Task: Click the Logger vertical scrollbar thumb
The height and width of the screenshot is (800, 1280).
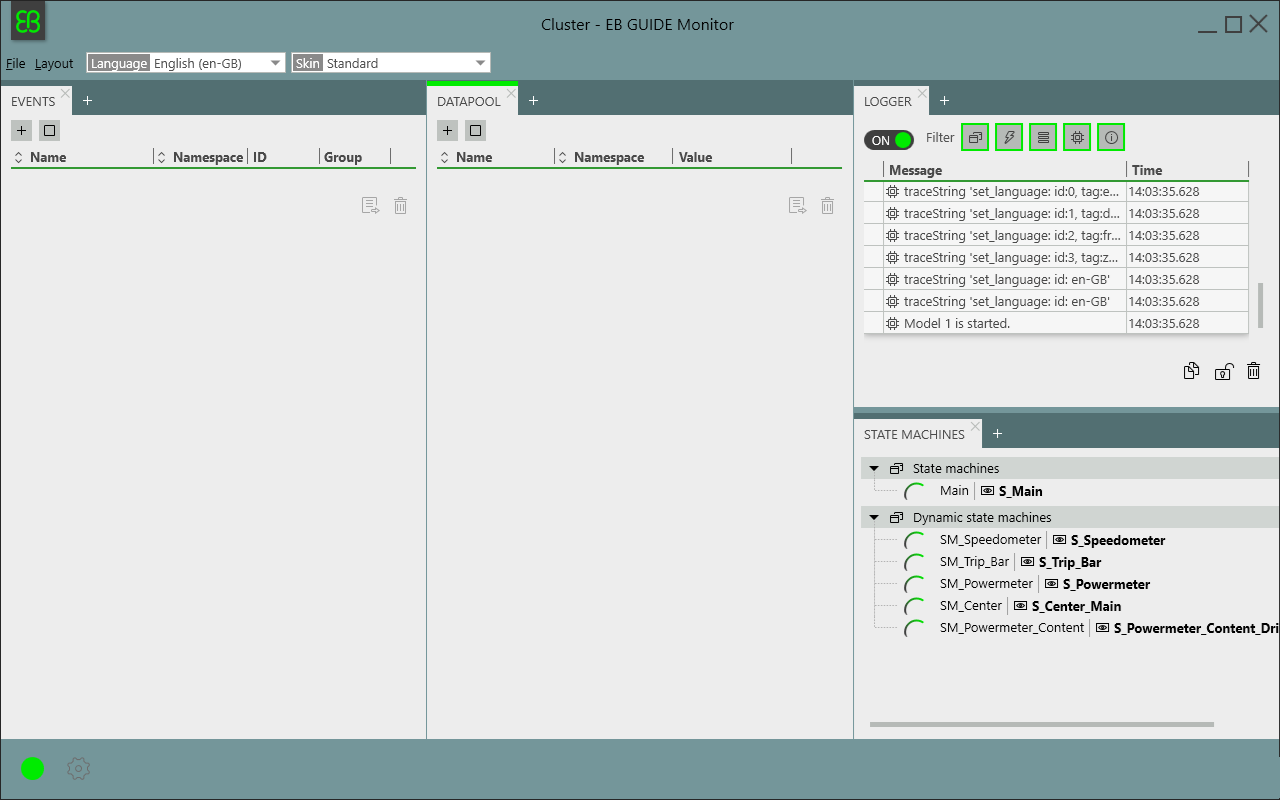Action: (1260, 306)
